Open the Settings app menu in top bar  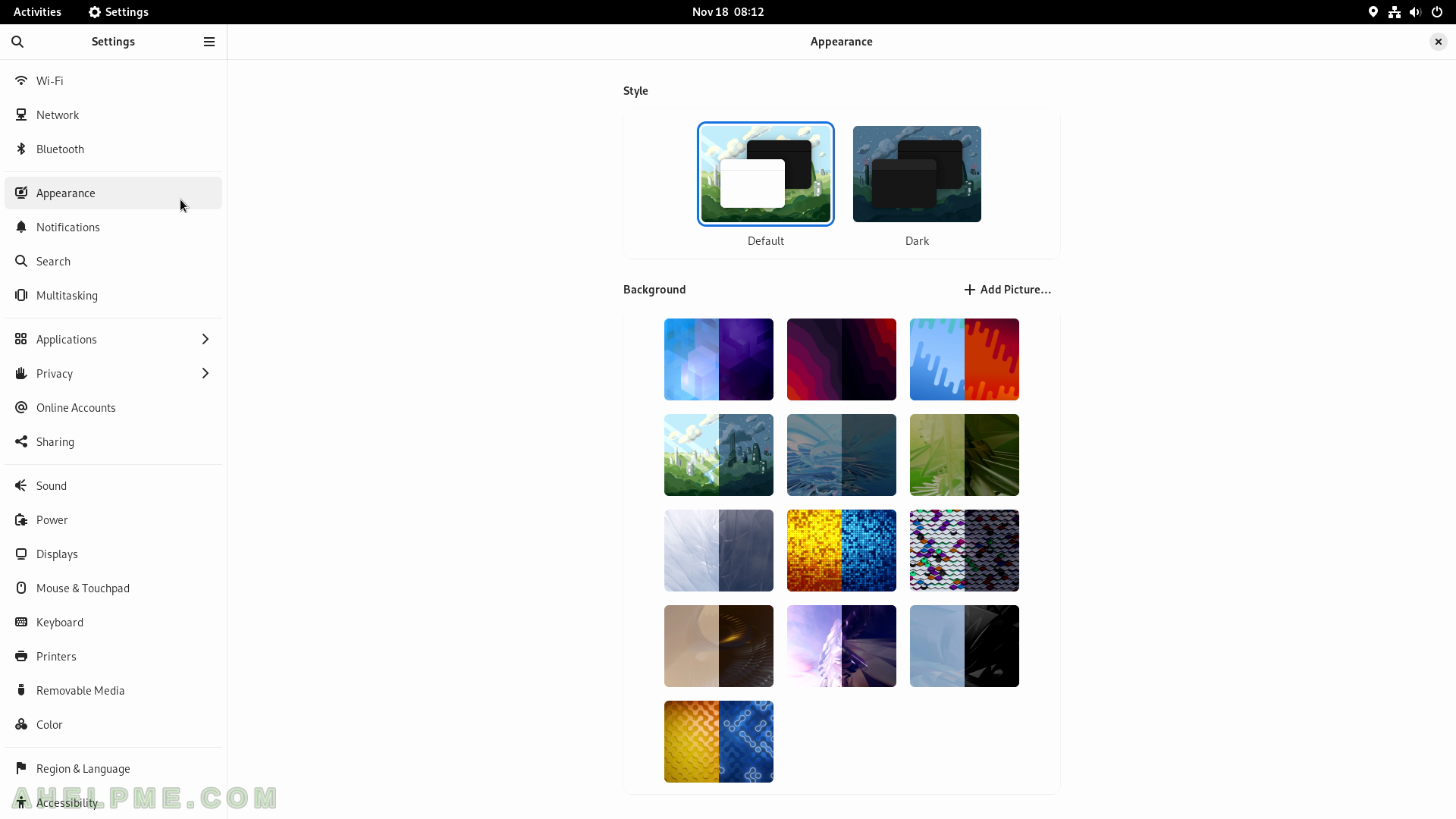coord(118,12)
